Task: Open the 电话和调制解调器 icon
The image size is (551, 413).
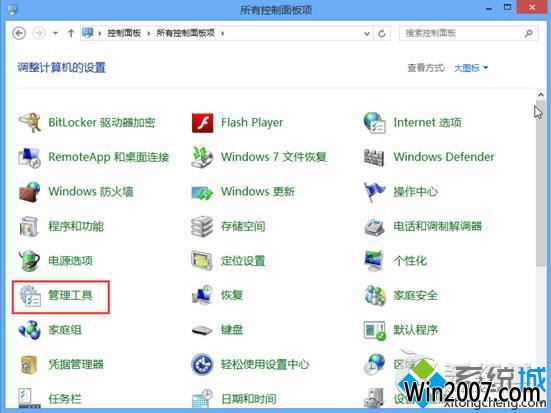Action: [x=374, y=227]
